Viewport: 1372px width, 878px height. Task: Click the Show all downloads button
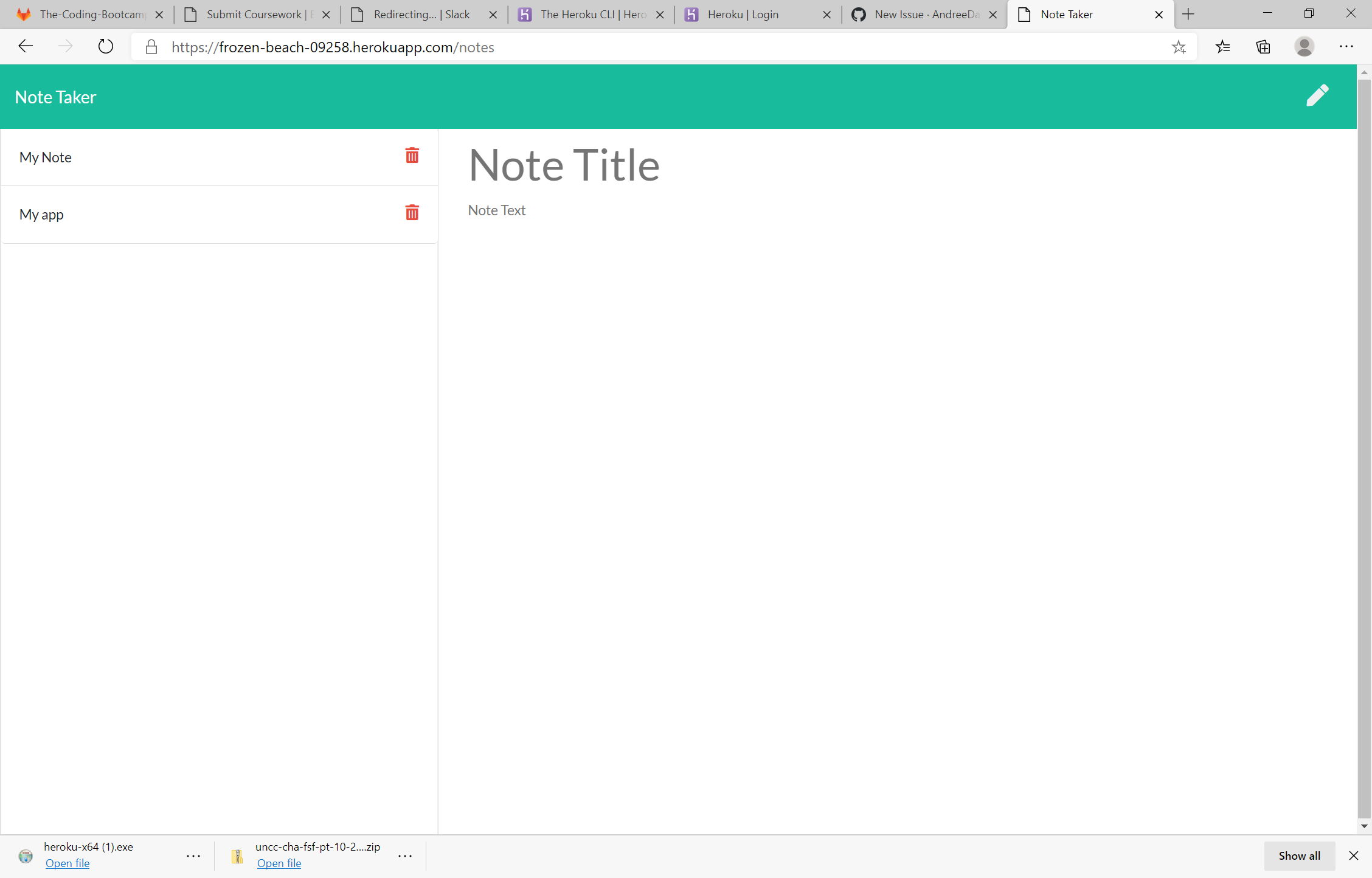(1299, 856)
